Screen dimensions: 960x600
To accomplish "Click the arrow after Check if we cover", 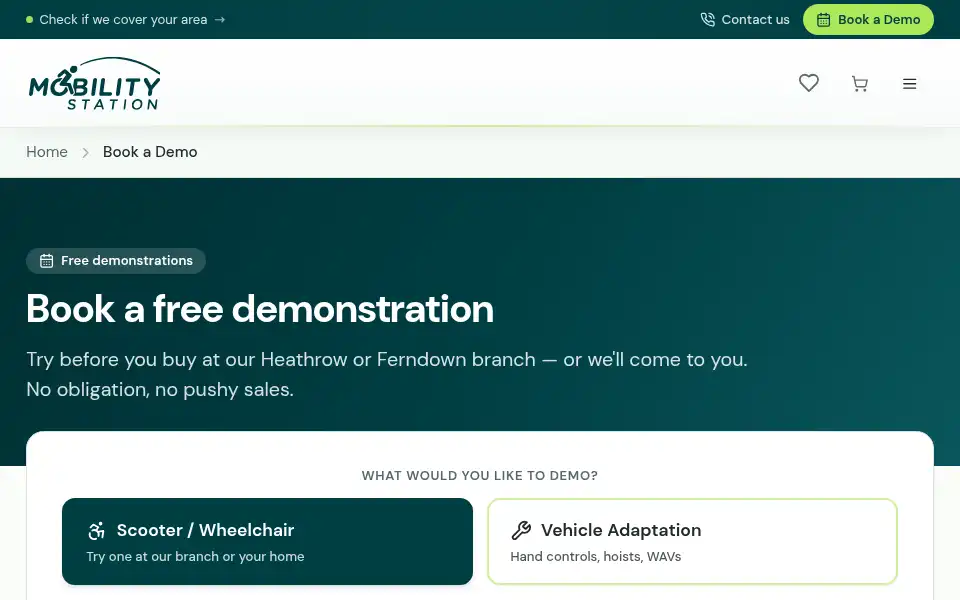I will (220, 20).
